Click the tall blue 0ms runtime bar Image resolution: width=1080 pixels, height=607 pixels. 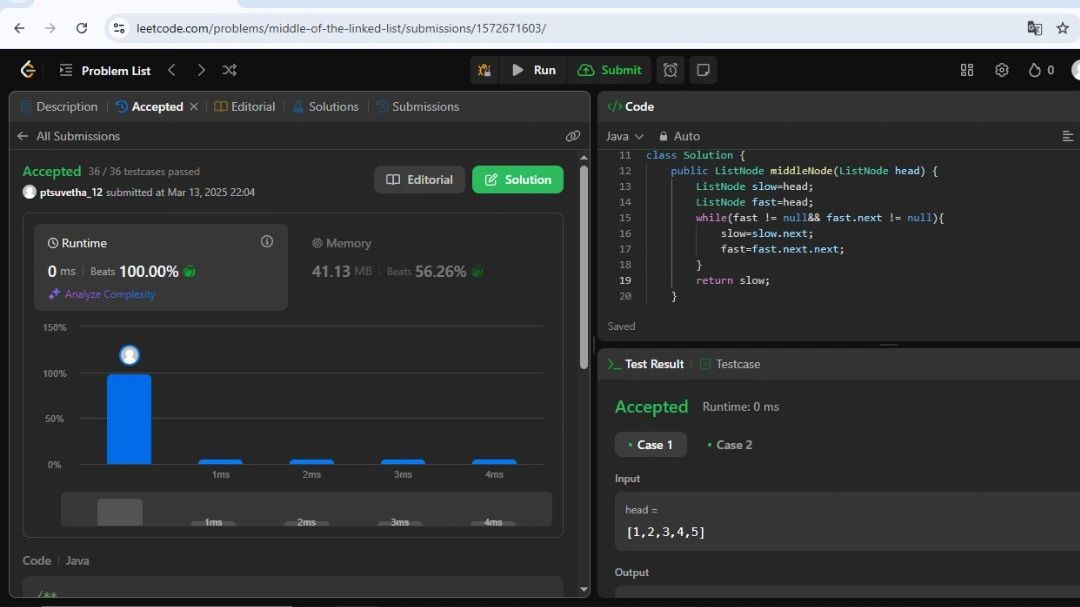129,419
